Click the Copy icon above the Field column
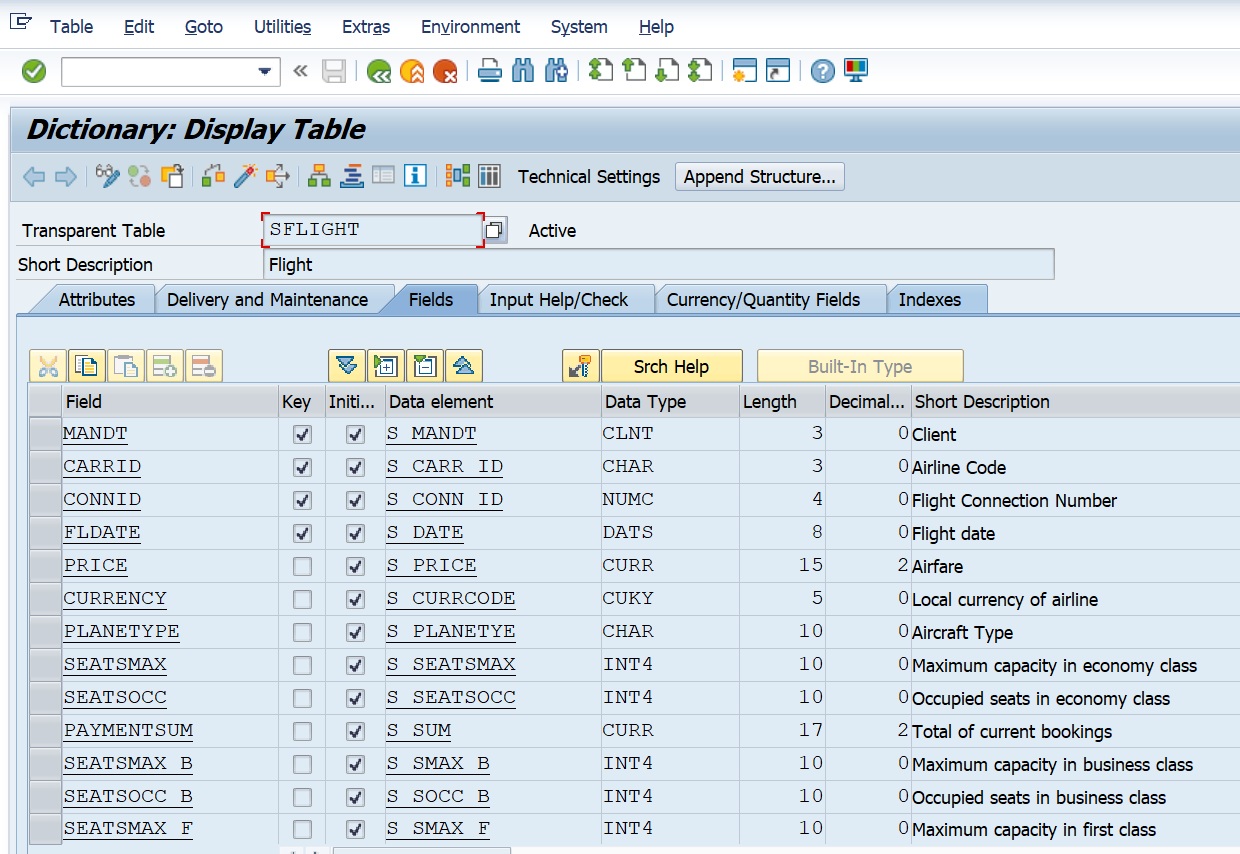 (87, 366)
